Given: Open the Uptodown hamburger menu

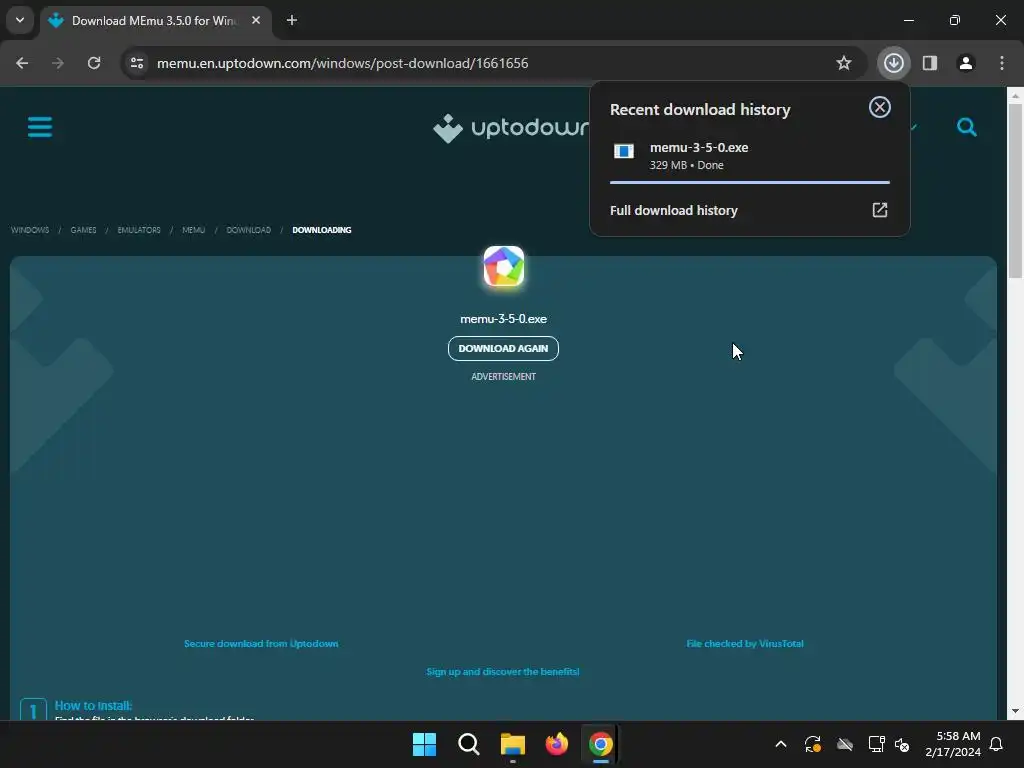Looking at the screenshot, I should 40,127.
